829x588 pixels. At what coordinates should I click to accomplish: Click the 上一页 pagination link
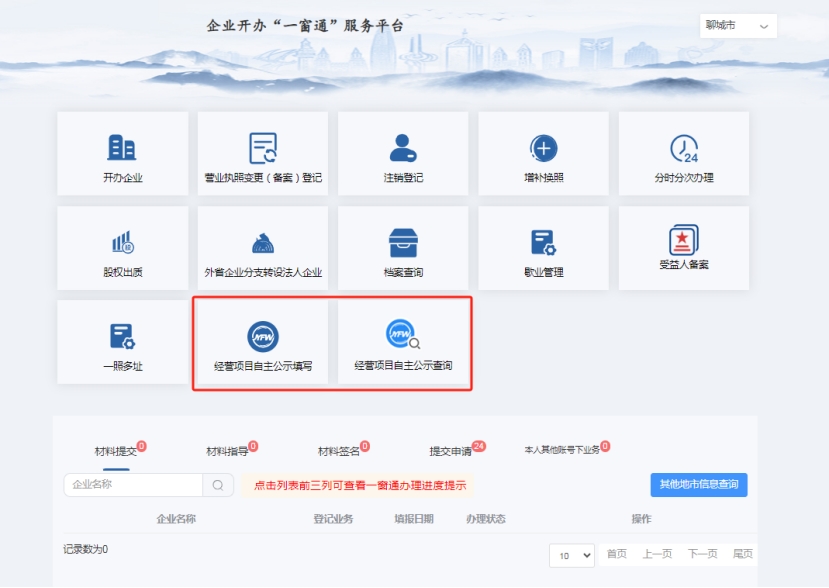coord(657,554)
